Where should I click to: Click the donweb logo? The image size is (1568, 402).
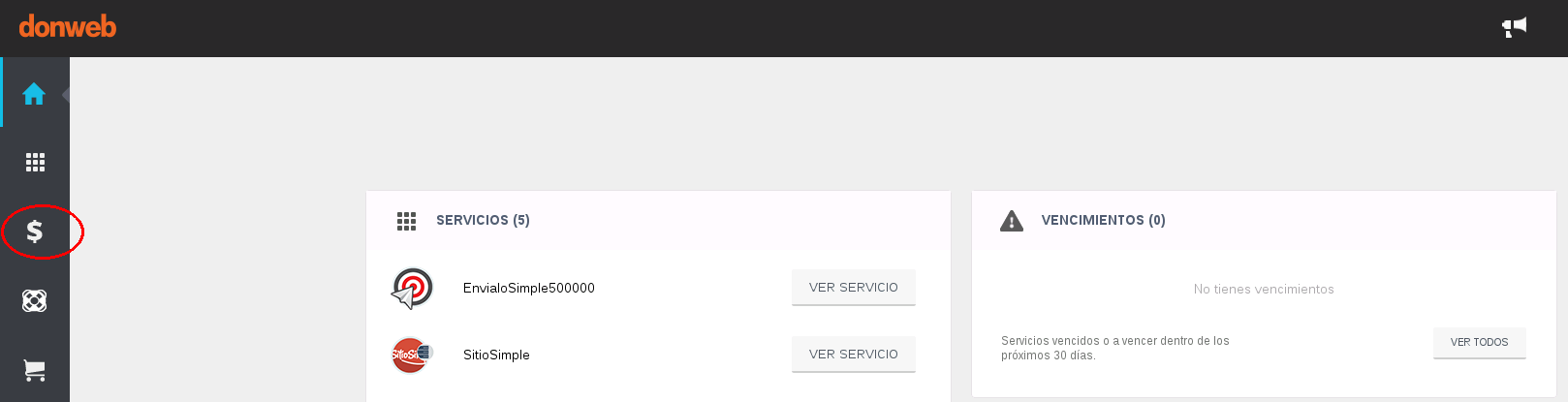click(68, 26)
